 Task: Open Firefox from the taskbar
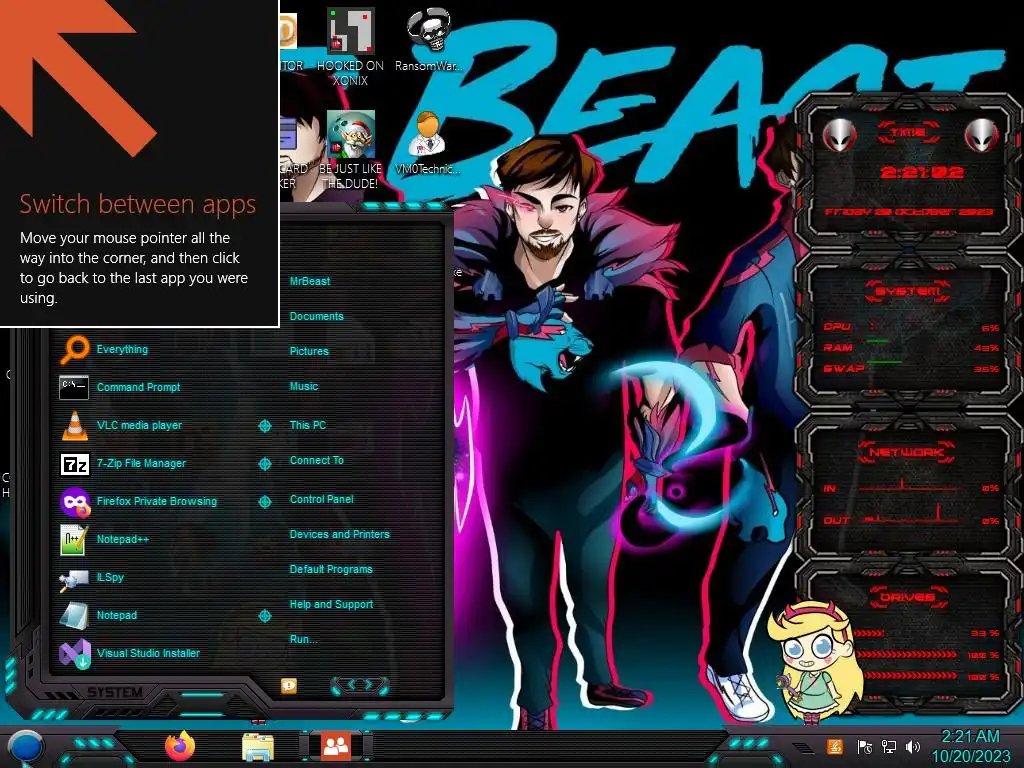pos(180,746)
